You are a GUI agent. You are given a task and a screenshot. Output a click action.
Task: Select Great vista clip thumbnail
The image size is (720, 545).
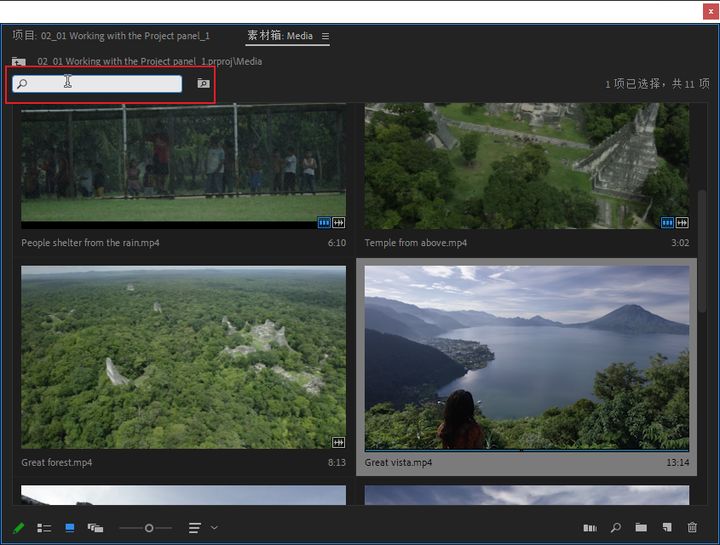tap(527, 358)
